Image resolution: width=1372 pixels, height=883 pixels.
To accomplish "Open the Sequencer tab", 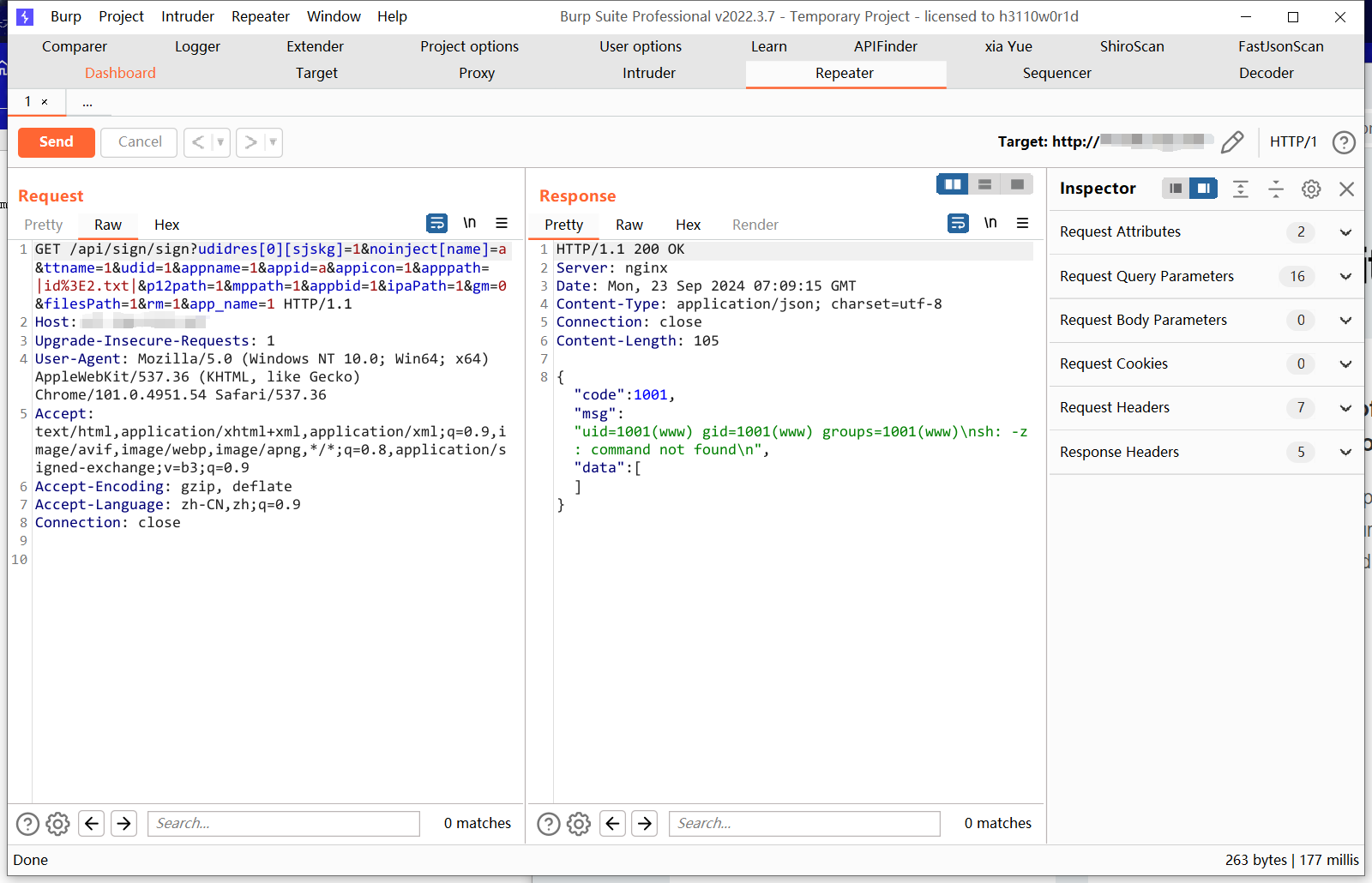I will coord(1056,74).
